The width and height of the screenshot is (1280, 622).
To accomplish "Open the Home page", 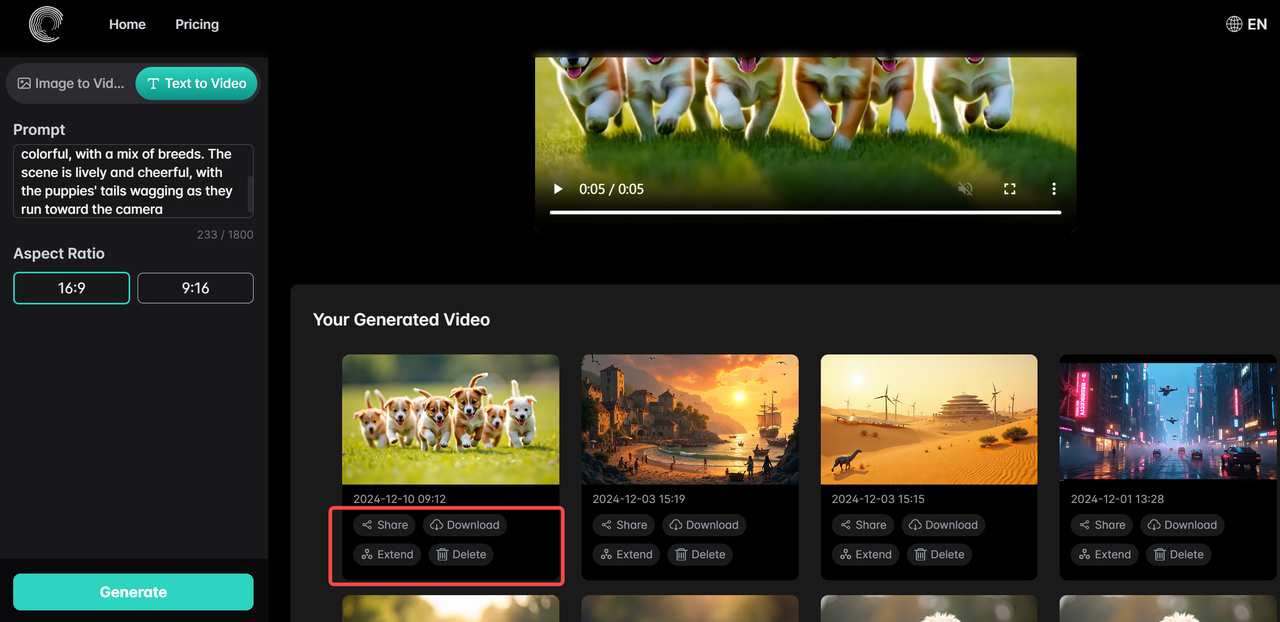I will click(x=127, y=24).
